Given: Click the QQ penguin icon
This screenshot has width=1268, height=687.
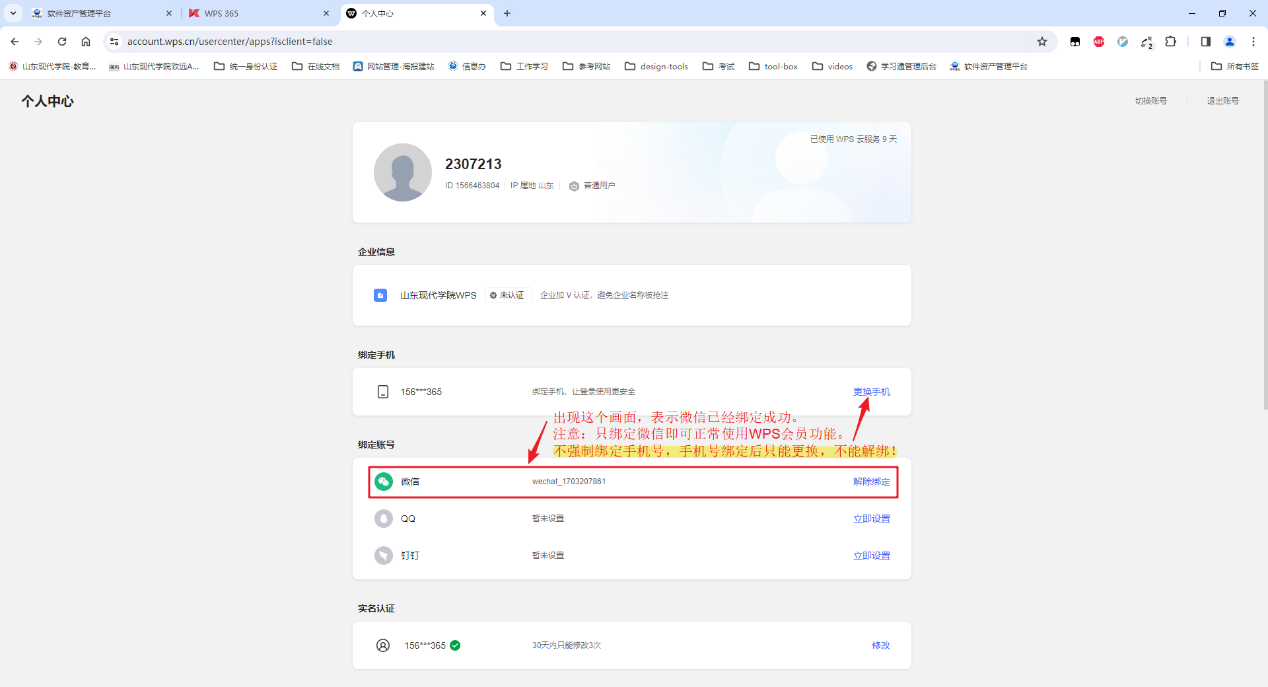Looking at the screenshot, I should tap(383, 519).
